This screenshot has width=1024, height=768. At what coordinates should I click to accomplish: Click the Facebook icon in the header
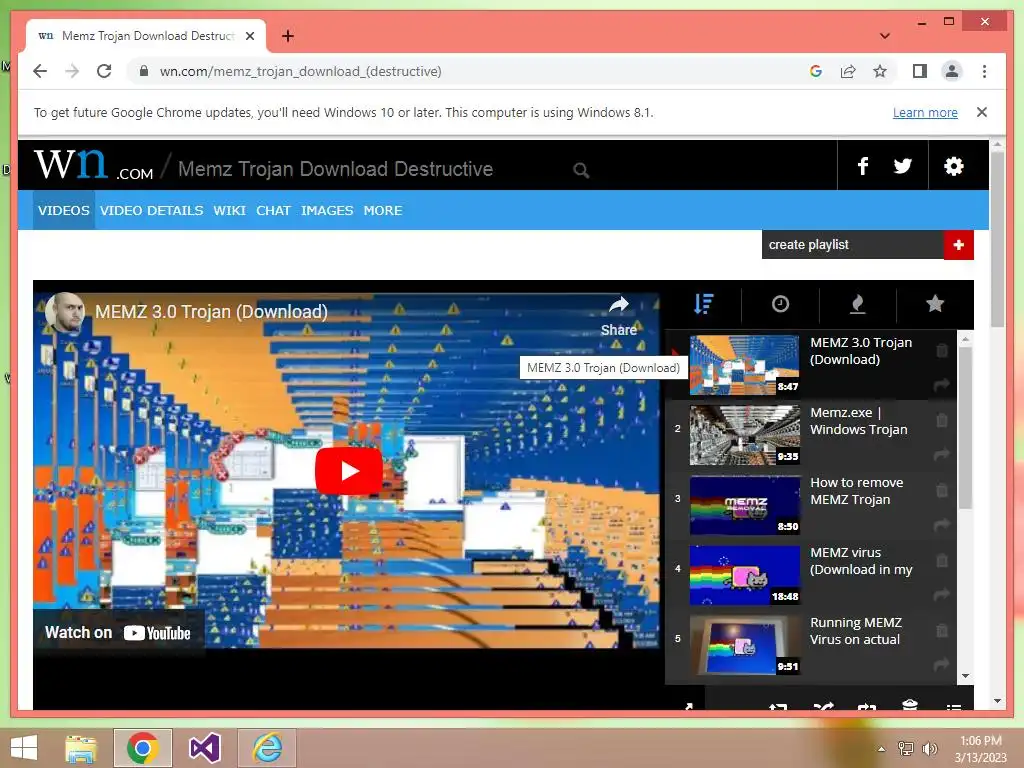(x=863, y=166)
